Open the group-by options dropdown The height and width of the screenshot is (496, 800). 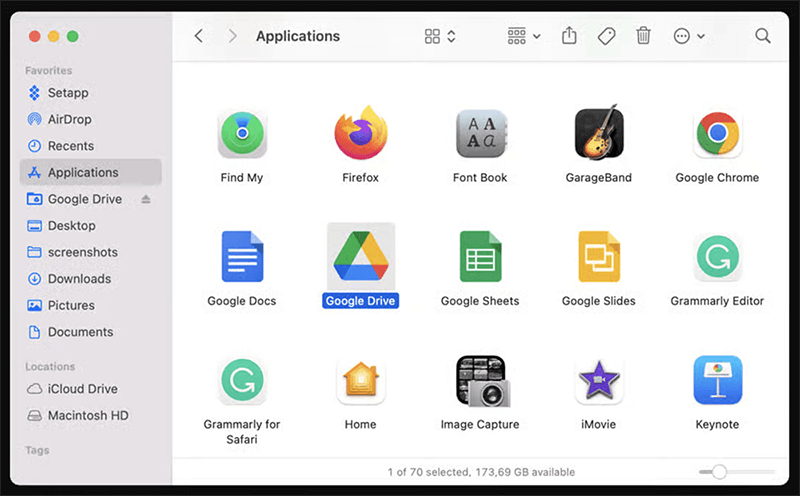[x=523, y=36]
